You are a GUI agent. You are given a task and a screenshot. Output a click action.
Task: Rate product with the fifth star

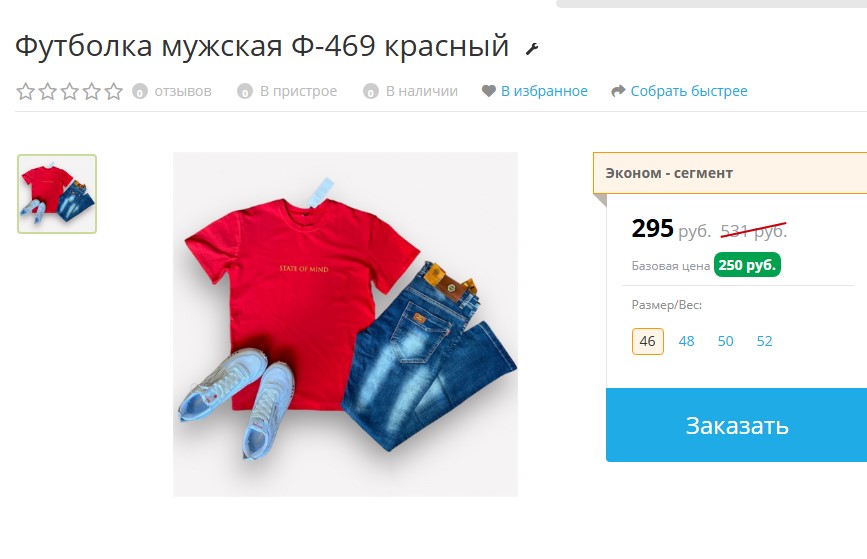(x=114, y=91)
